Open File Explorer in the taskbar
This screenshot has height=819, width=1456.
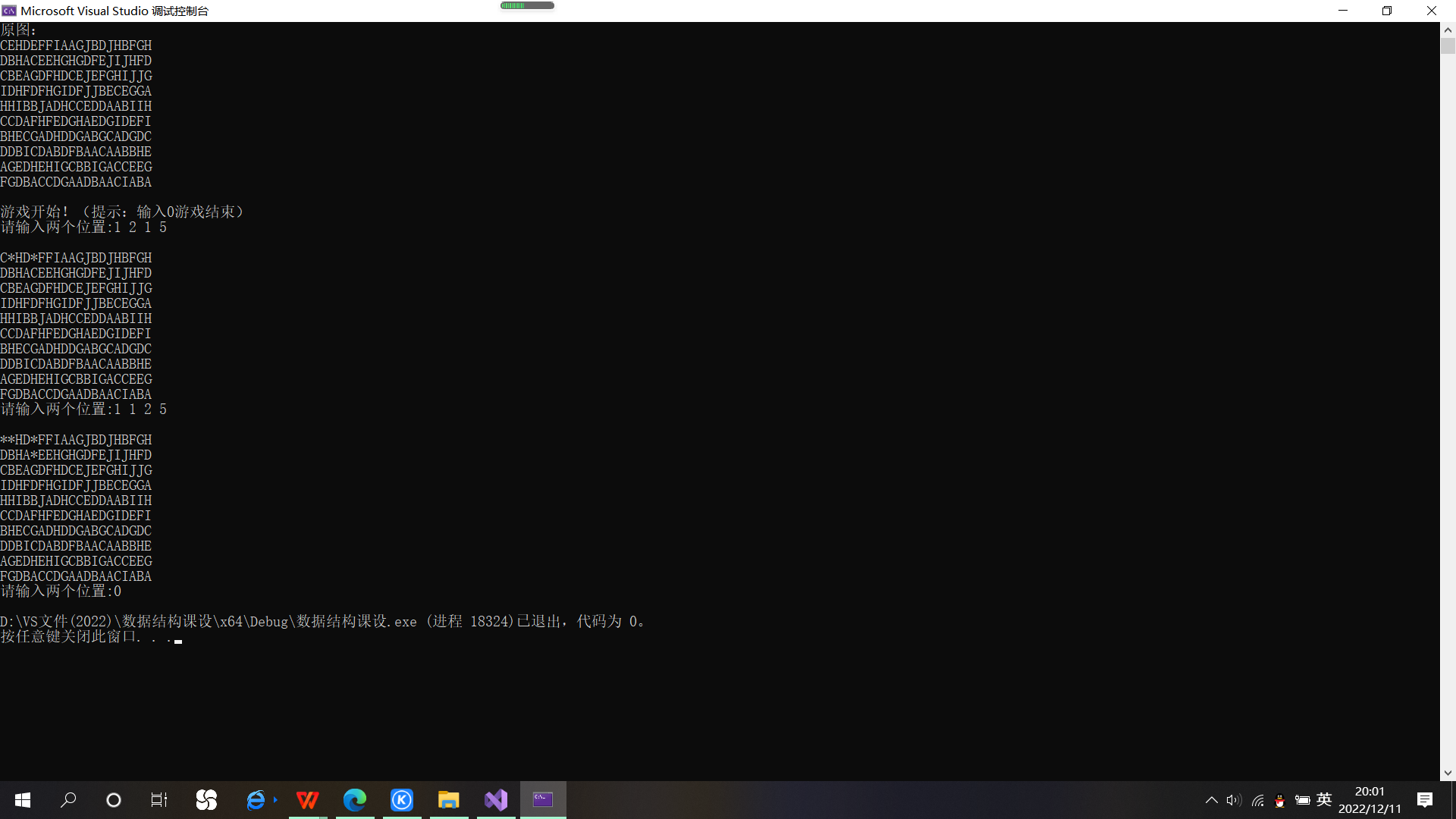[449, 800]
